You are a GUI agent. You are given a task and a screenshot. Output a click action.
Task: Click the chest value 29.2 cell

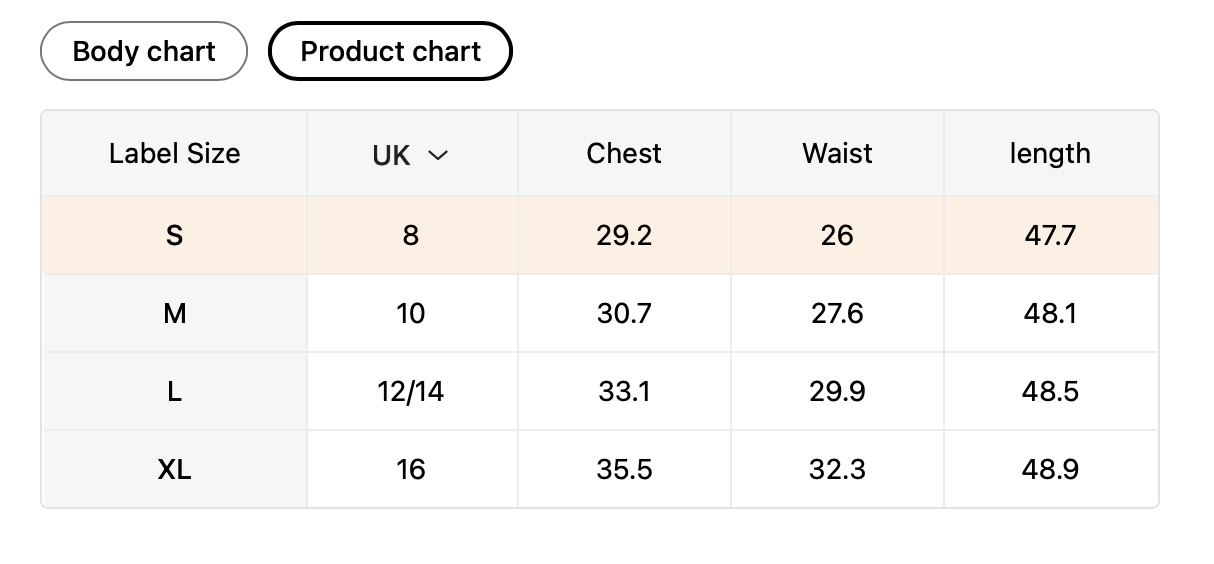coord(624,236)
